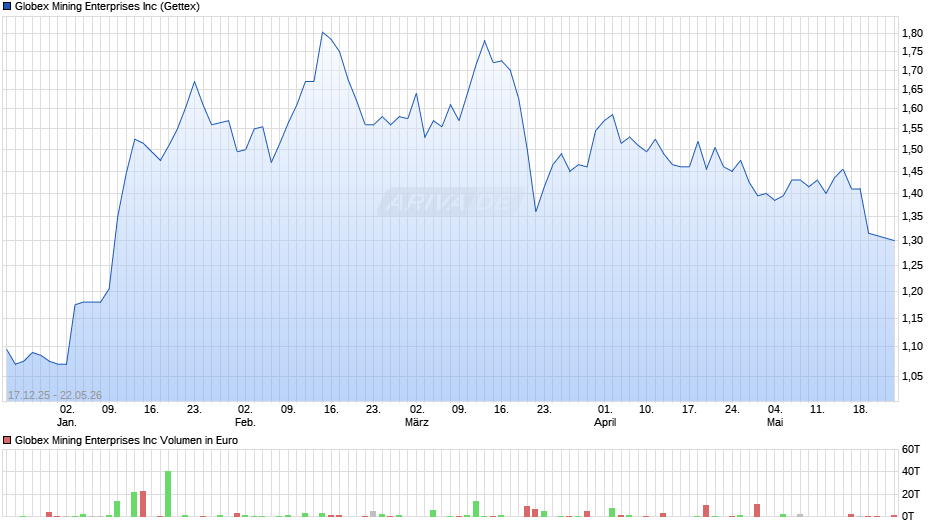The height and width of the screenshot is (526, 940).
Task: Click the 1,40 price axis label
Action: (912, 193)
